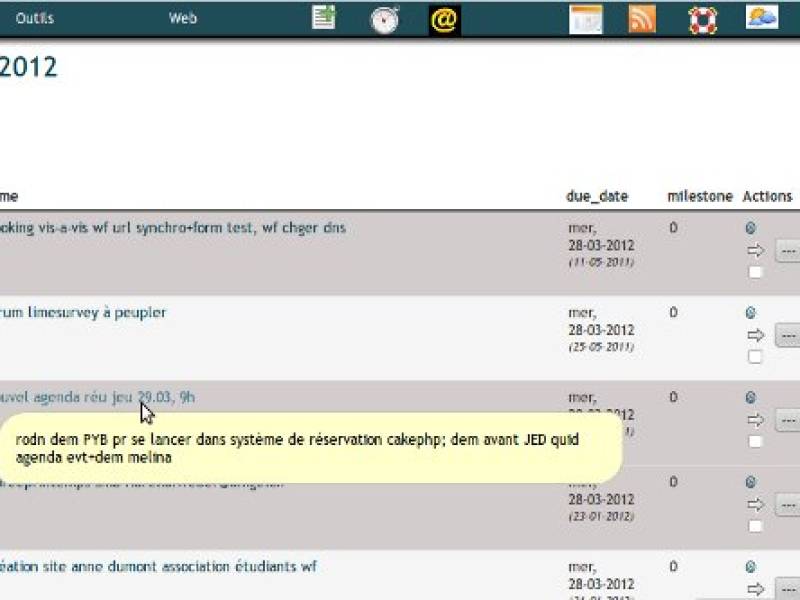Open the Outils menu

(35, 18)
